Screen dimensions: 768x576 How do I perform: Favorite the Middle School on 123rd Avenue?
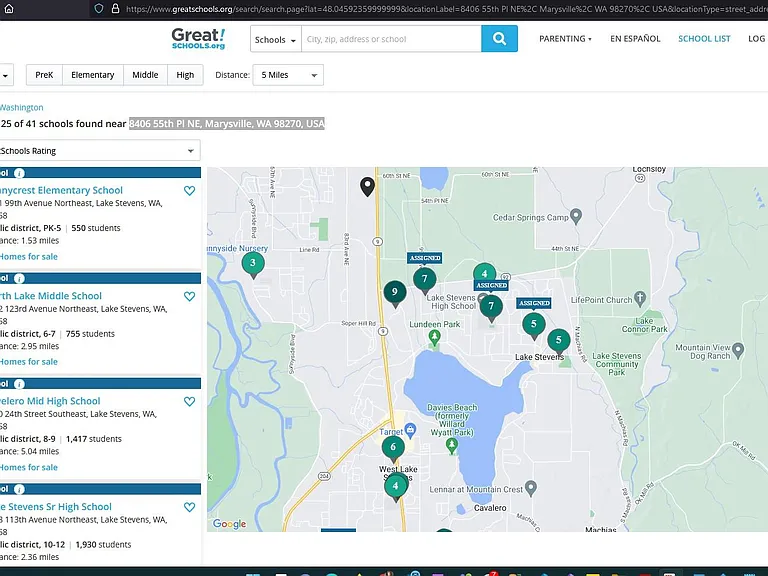[x=189, y=296]
